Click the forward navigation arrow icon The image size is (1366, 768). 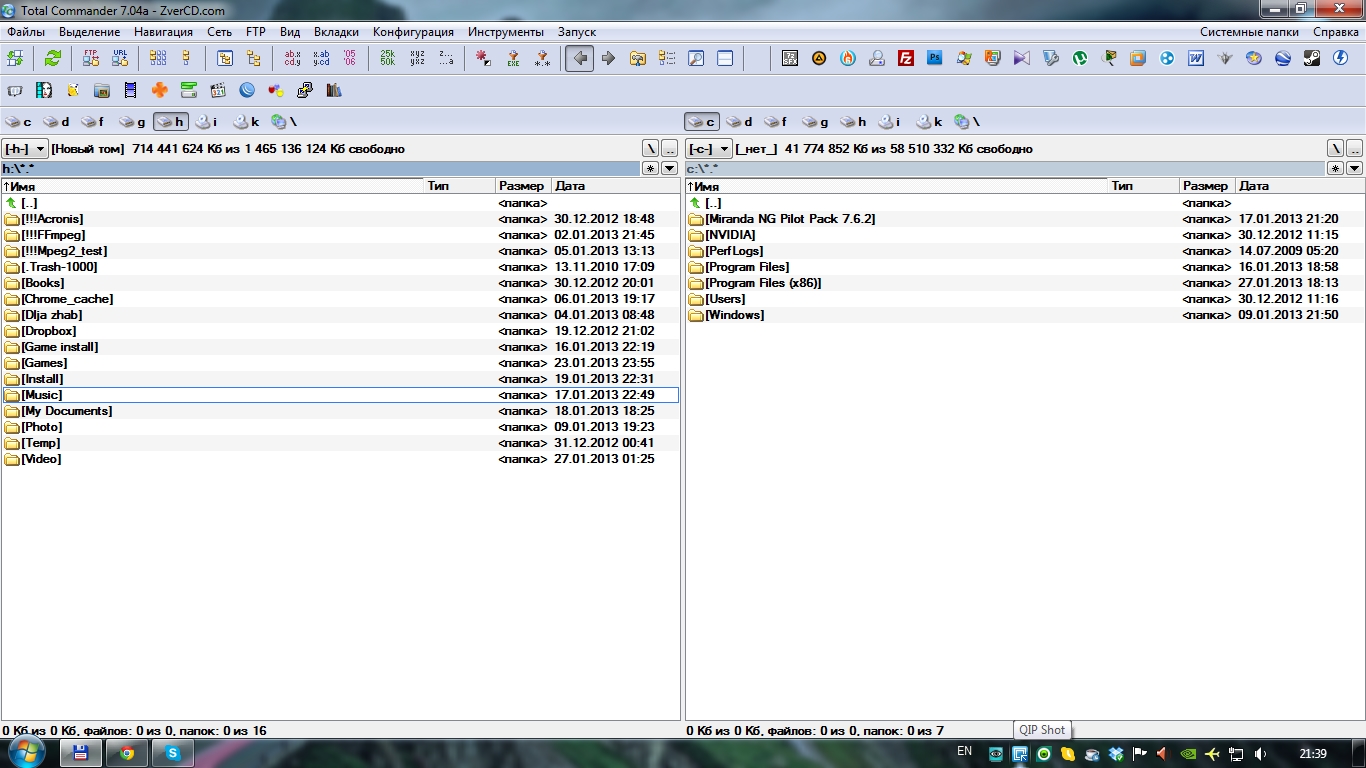pyautogui.click(x=608, y=59)
